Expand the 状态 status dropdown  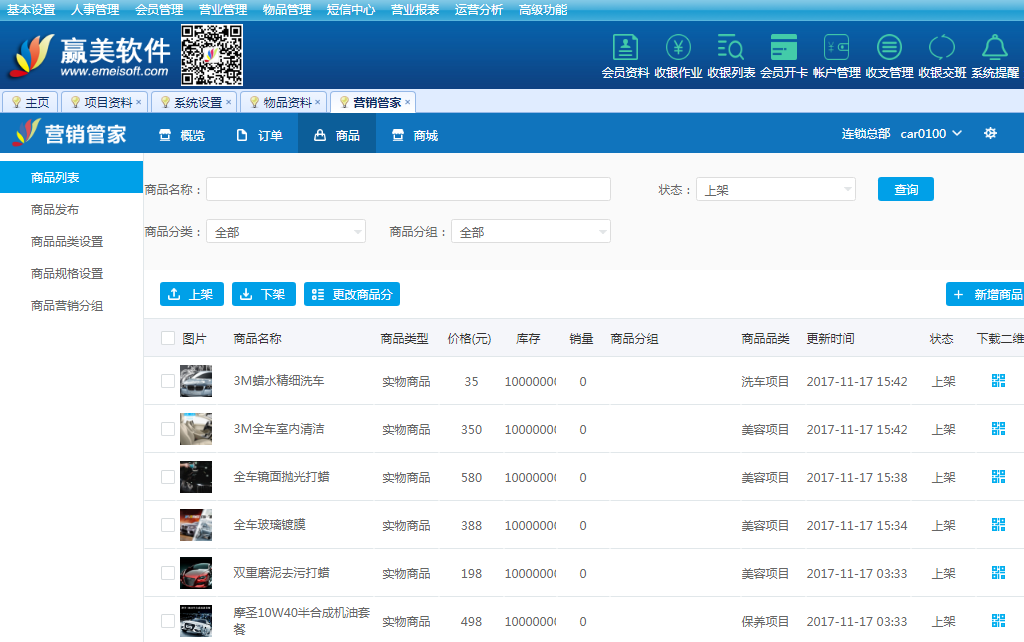point(775,190)
